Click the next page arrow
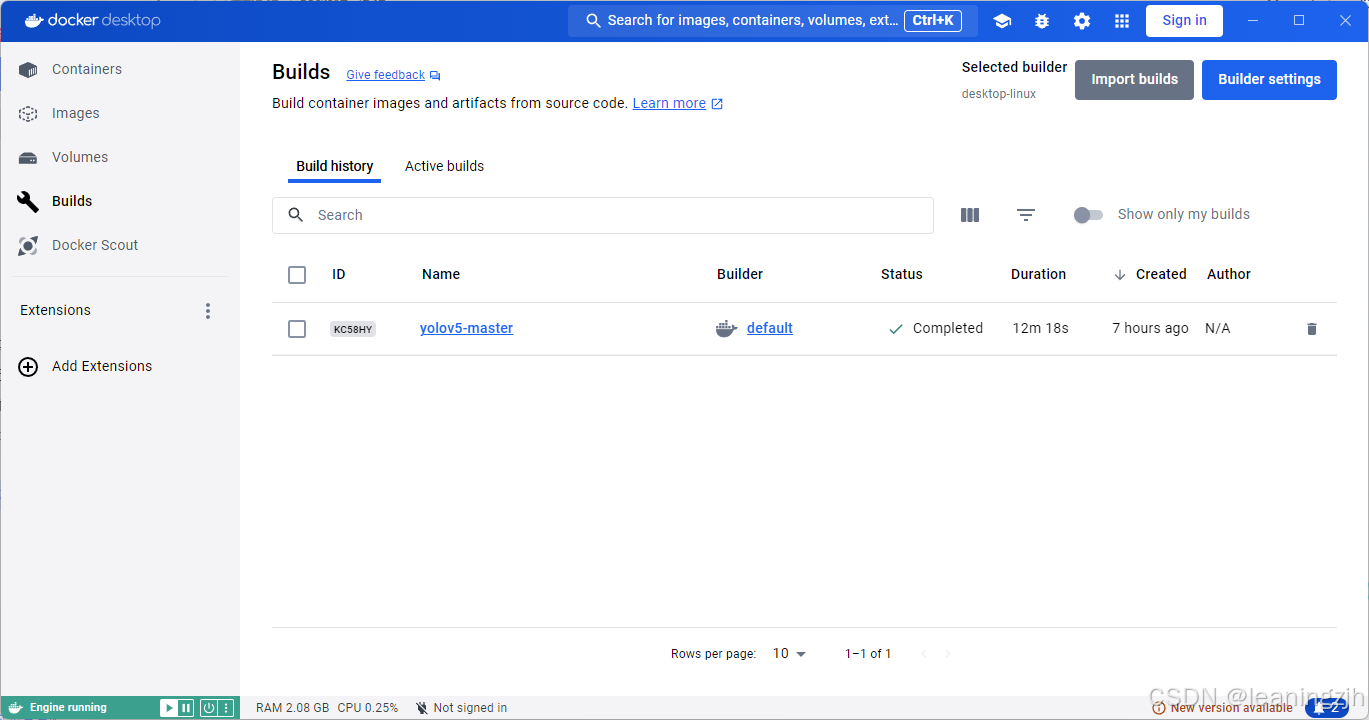Screen dimensions: 1369x720 (948, 654)
